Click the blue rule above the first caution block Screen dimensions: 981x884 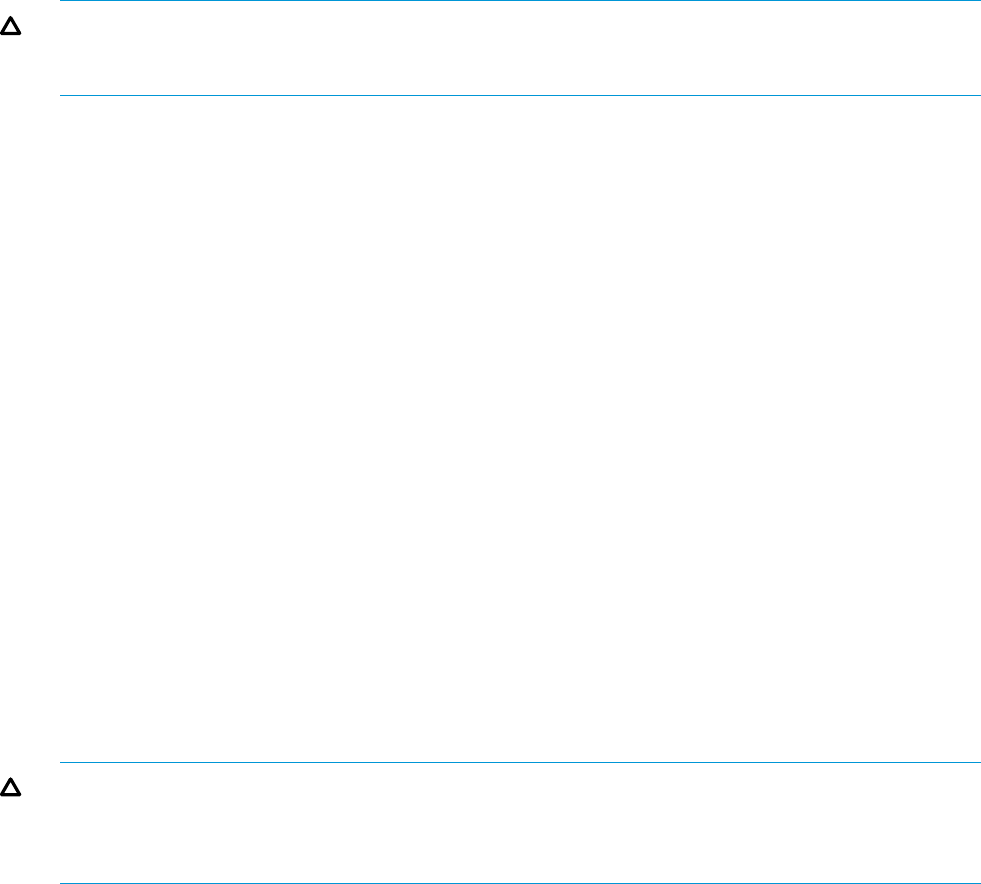click(520, 1)
